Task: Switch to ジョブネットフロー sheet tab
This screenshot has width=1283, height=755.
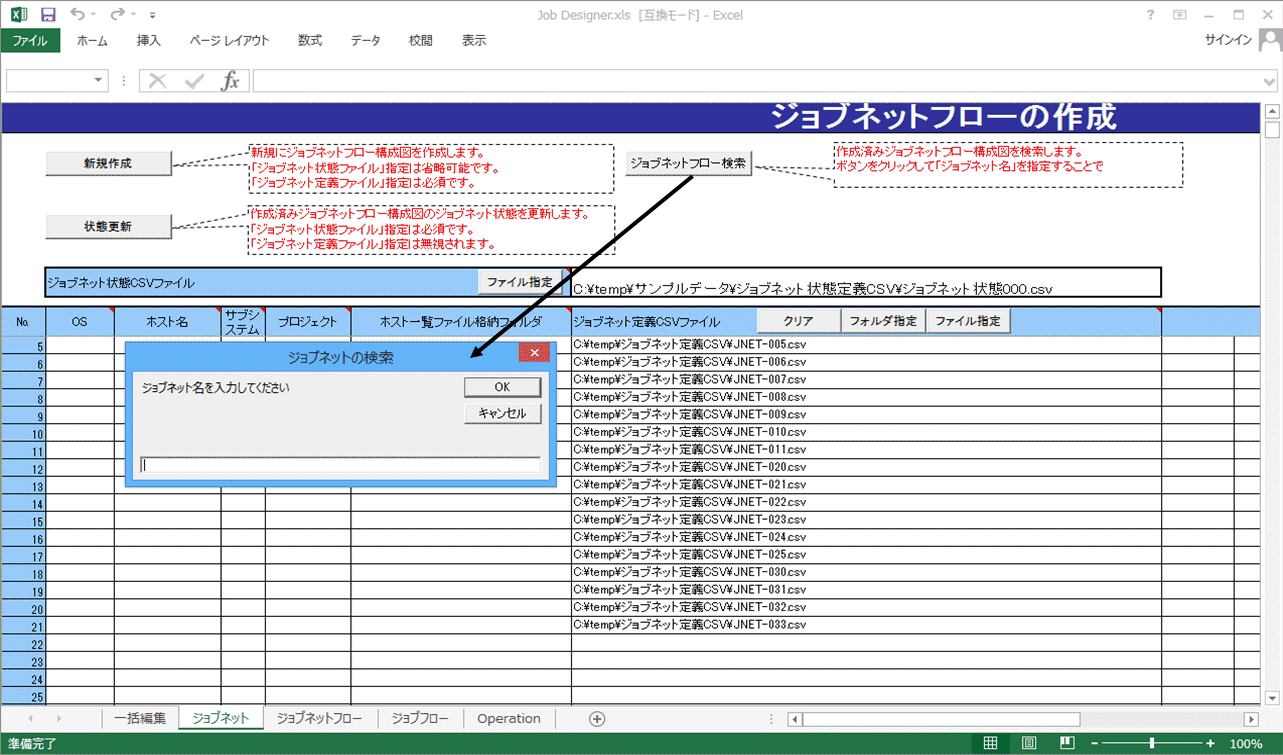Action: pyautogui.click(x=320, y=718)
